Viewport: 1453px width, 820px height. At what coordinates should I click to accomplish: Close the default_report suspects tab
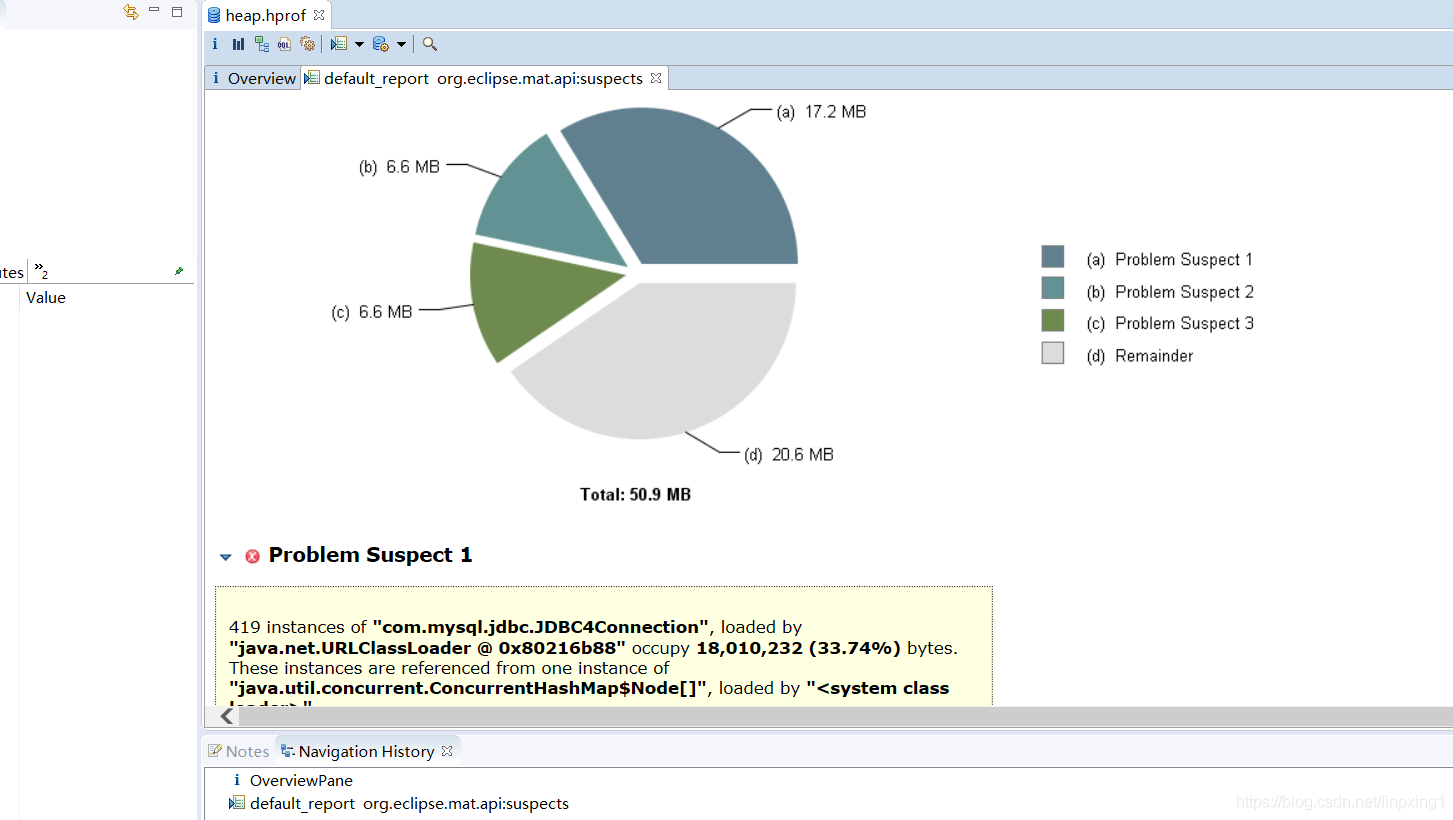(656, 77)
